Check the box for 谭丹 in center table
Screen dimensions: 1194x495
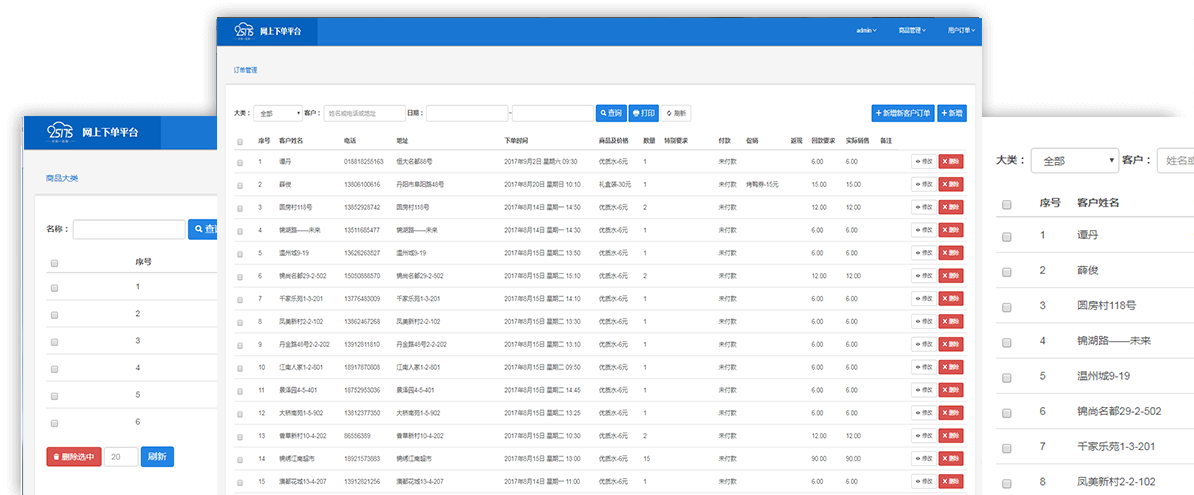click(241, 162)
